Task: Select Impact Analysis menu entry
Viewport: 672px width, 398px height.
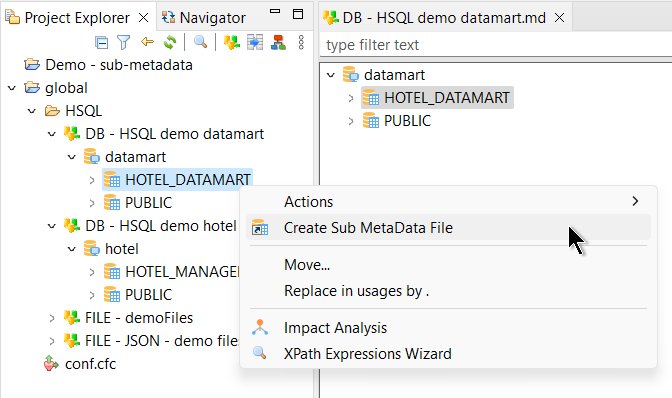Action: (x=448, y=328)
